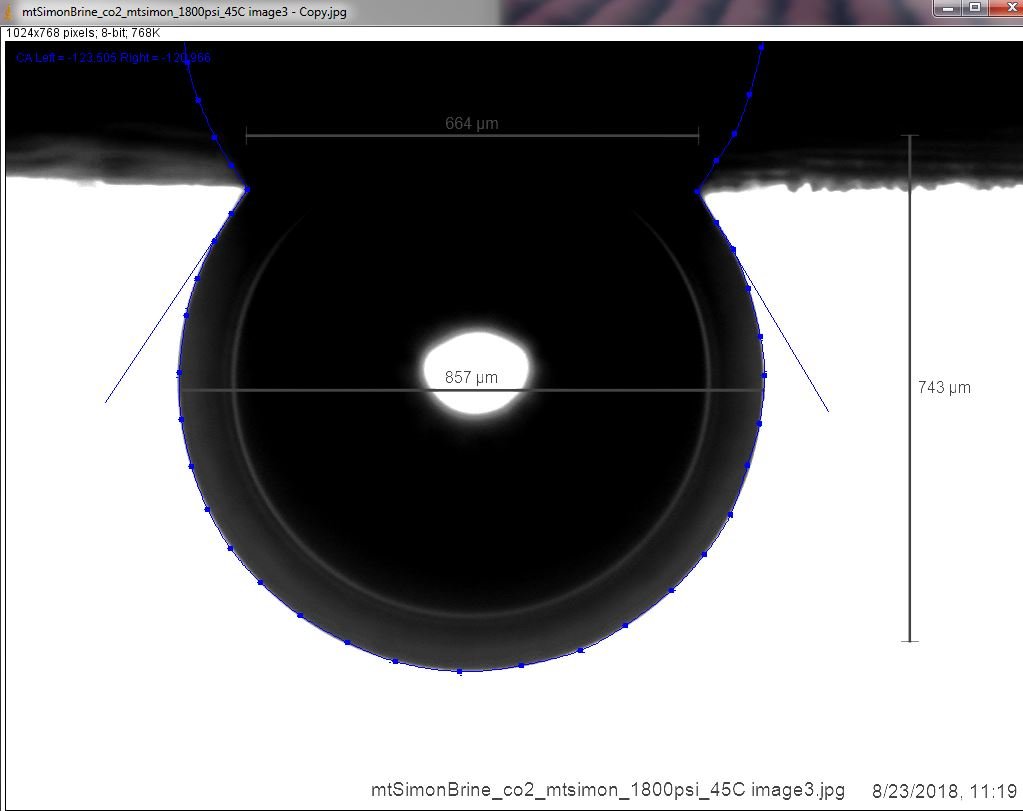Click the window title mtSimonBrine_co2 text
Screen dimensions: 1023x811
[184, 12]
